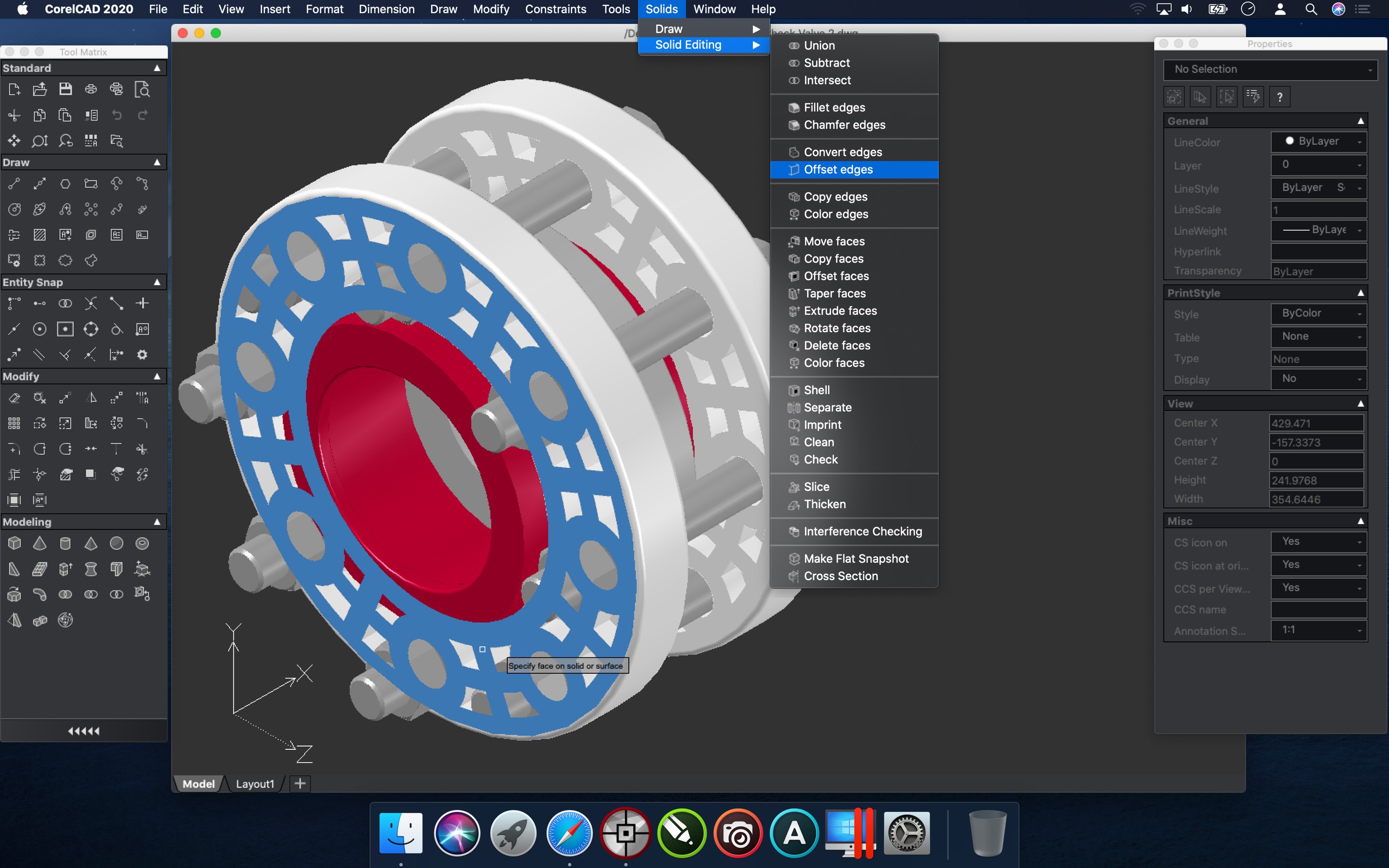Expand the Solids menu in menu bar
Image resolution: width=1389 pixels, height=868 pixels.
pyautogui.click(x=659, y=9)
